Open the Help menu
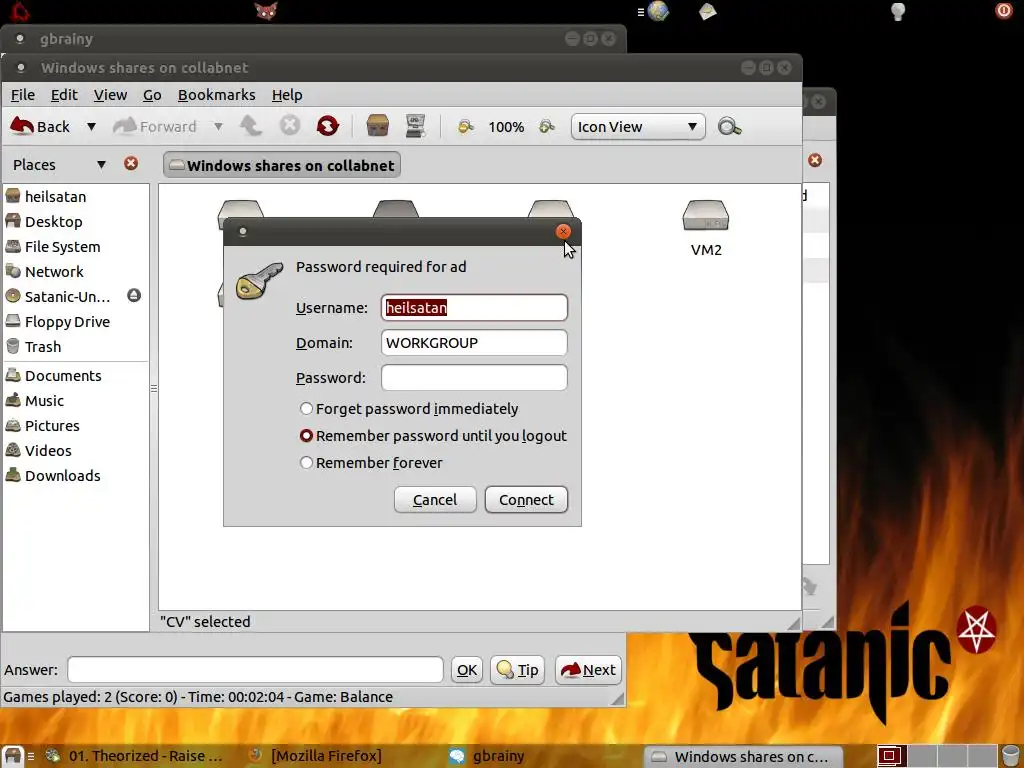1024x768 pixels. [x=287, y=95]
